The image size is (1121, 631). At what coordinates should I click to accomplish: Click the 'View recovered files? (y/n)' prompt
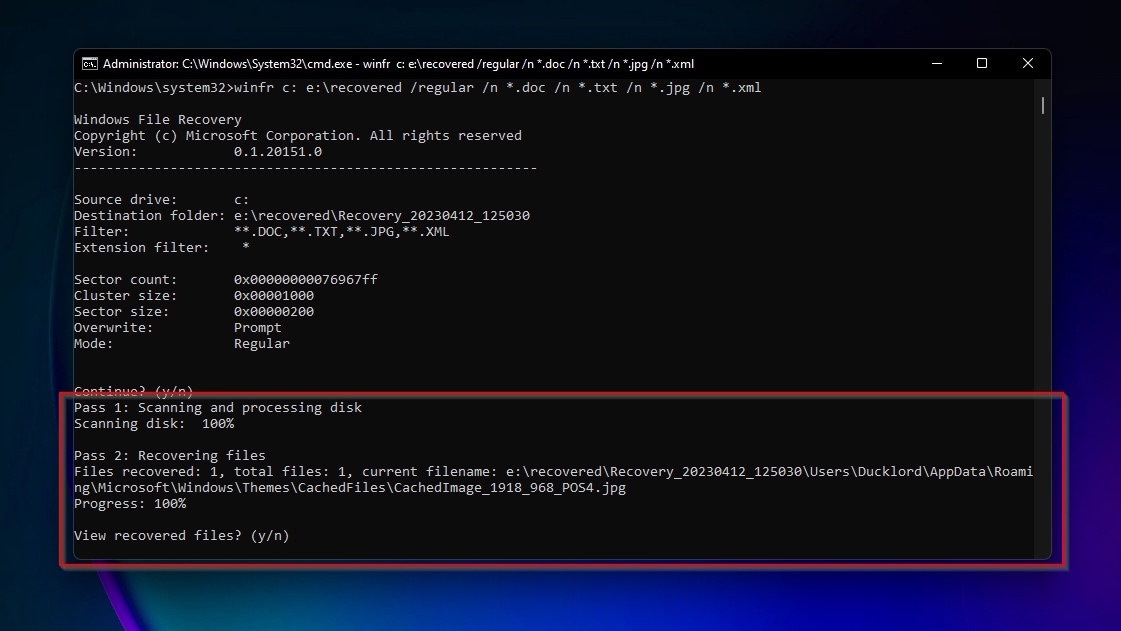click(x=182, y=536)
